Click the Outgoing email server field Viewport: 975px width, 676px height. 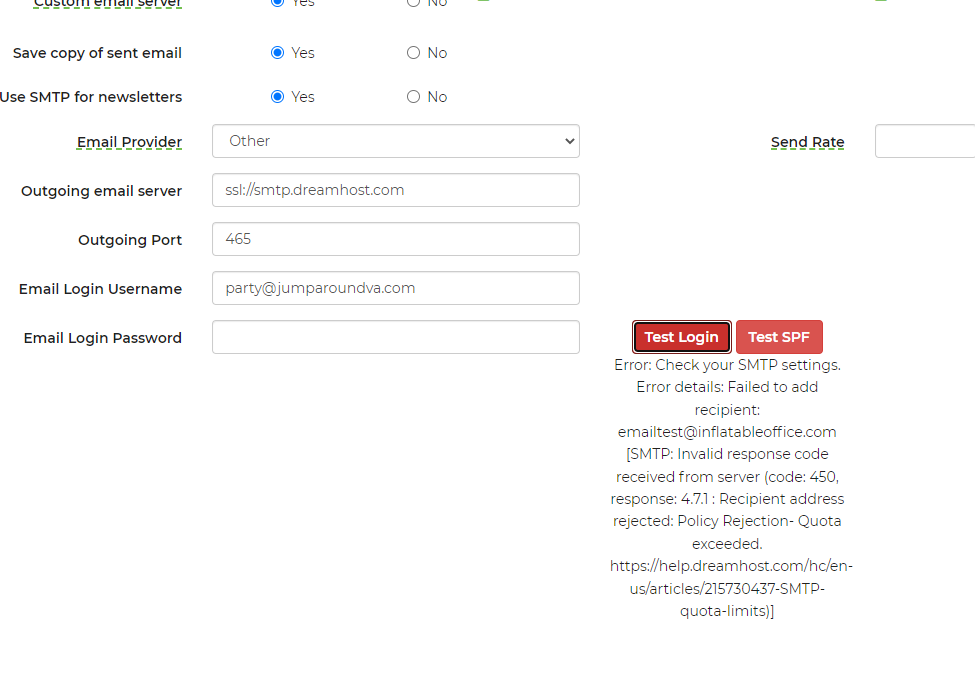click(x=395, y=190)
